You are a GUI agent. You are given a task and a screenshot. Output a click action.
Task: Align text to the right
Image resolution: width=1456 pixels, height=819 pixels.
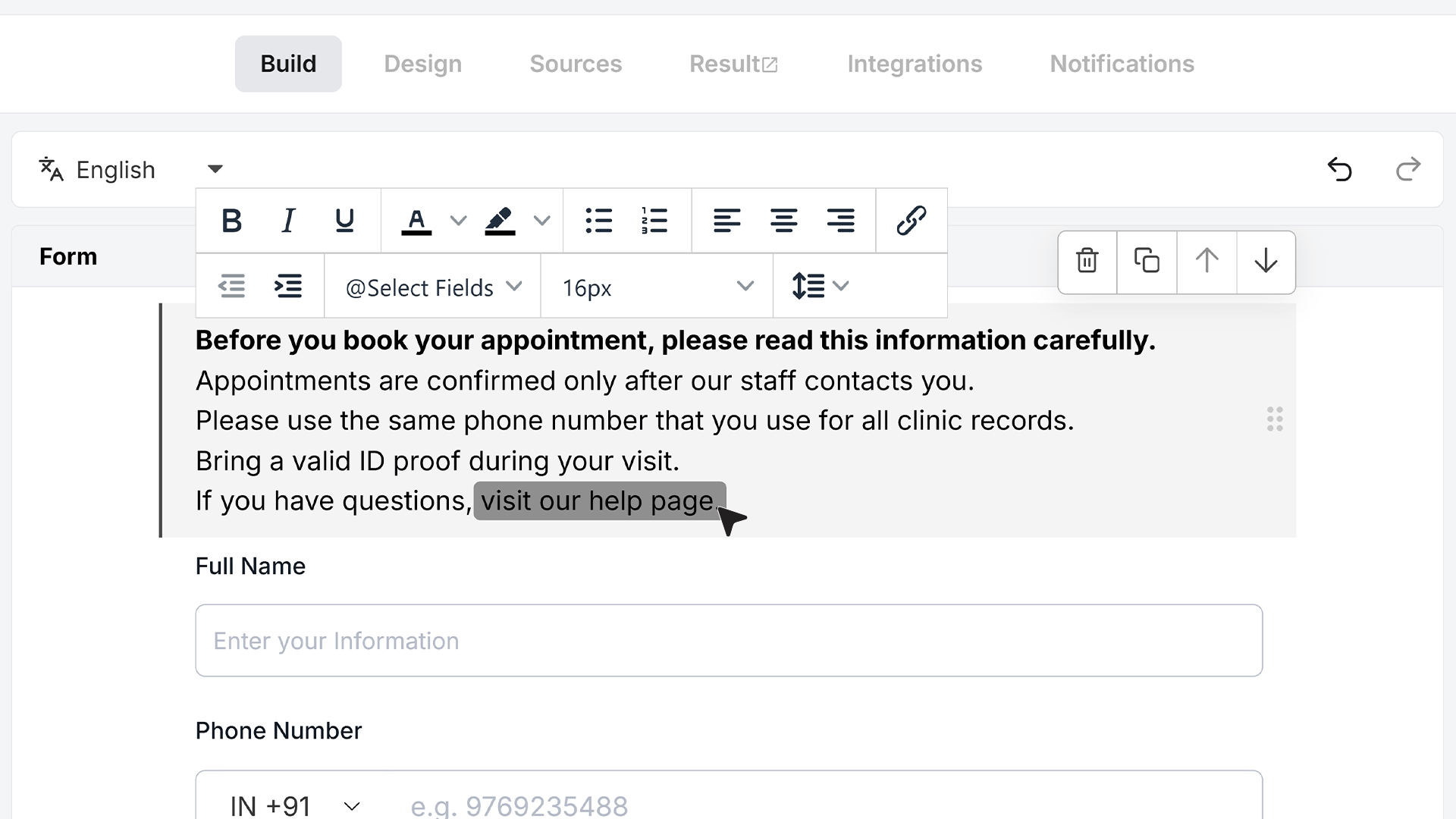tap(840, 221)
